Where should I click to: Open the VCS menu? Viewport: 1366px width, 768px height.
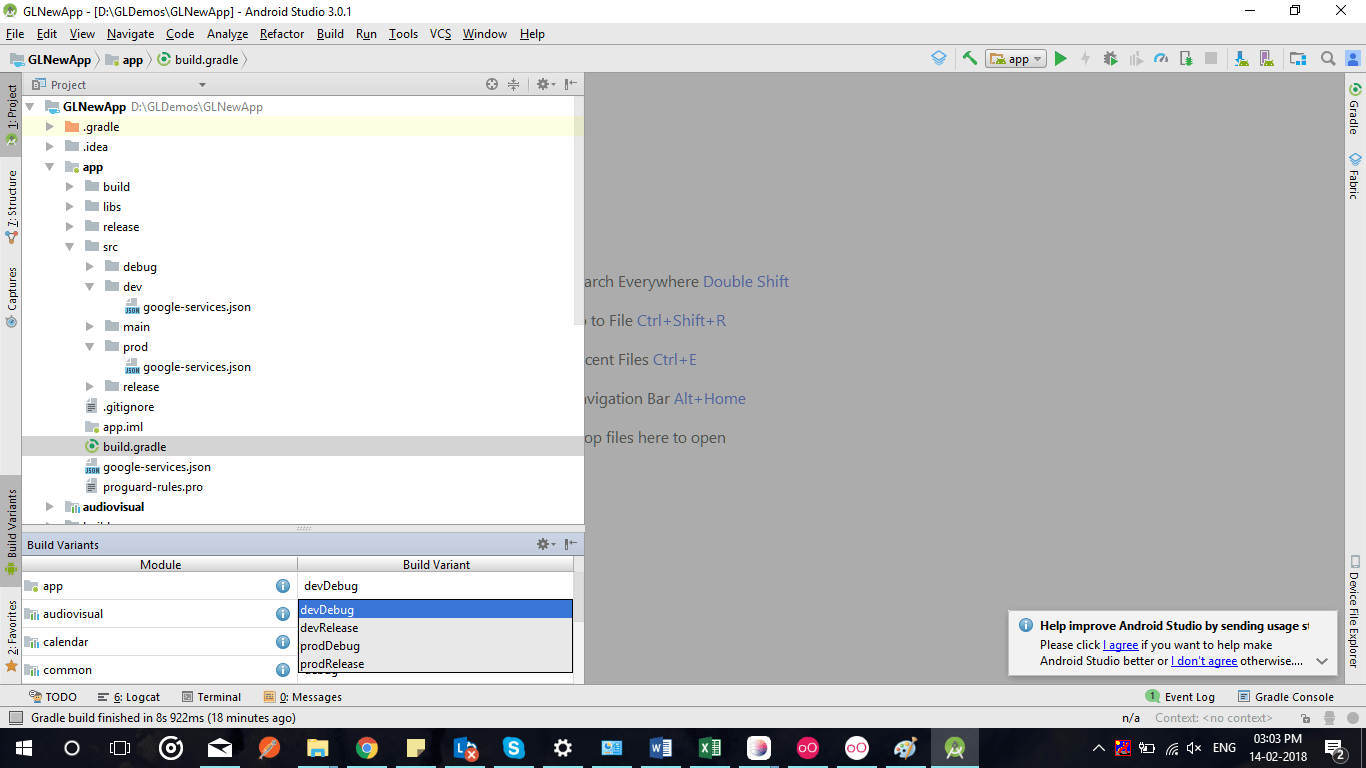[440, 34]
